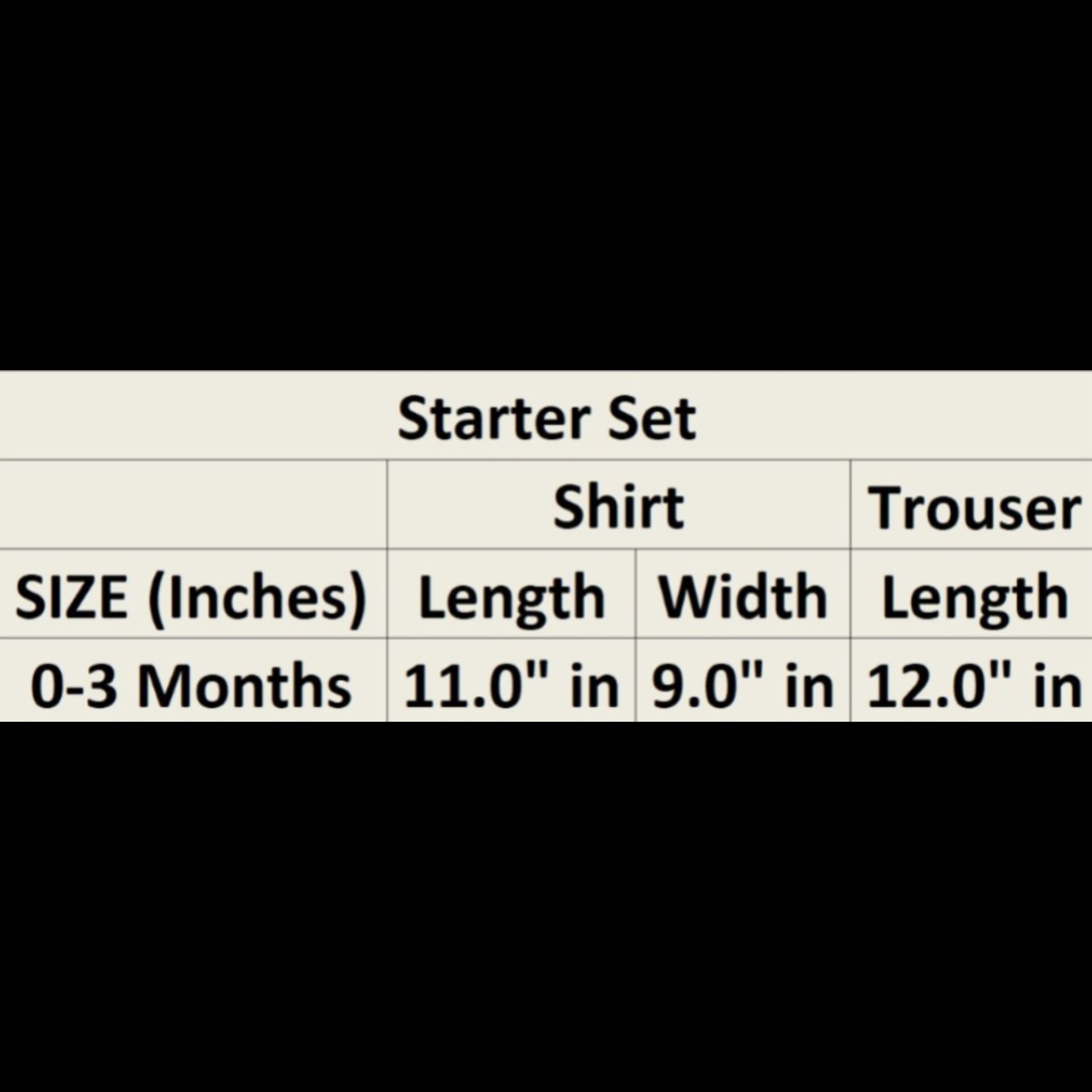Image resolution: width=1092 pixels, height=1092 pixels.
Task: Select the Trouser column group header
Action: click(973, 508)
